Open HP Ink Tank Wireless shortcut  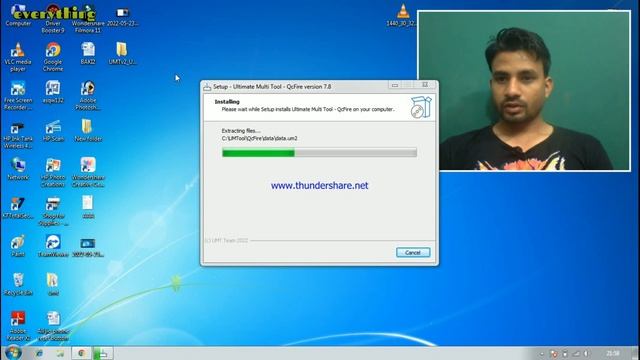tap(18, 135)
